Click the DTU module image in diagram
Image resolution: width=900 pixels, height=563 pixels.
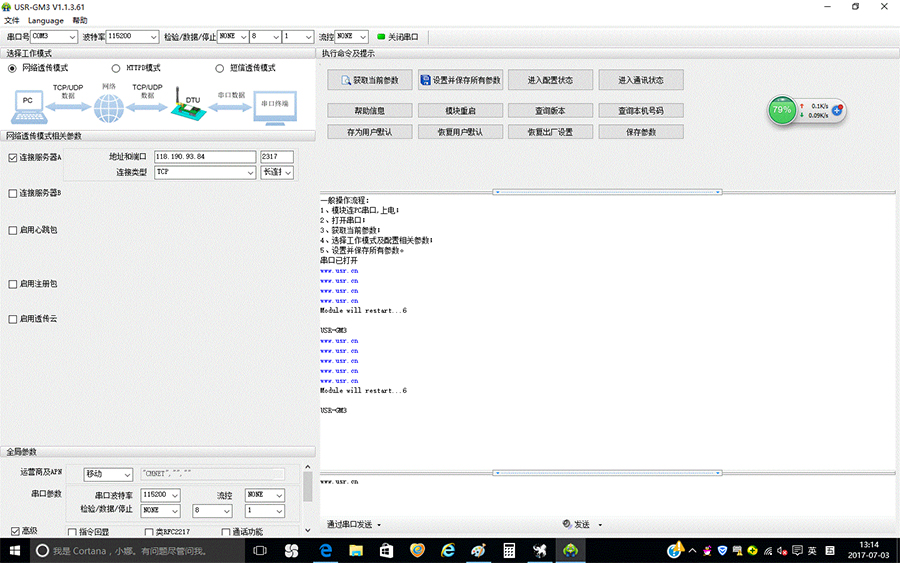pyautogui.click(x=186, y=105)
